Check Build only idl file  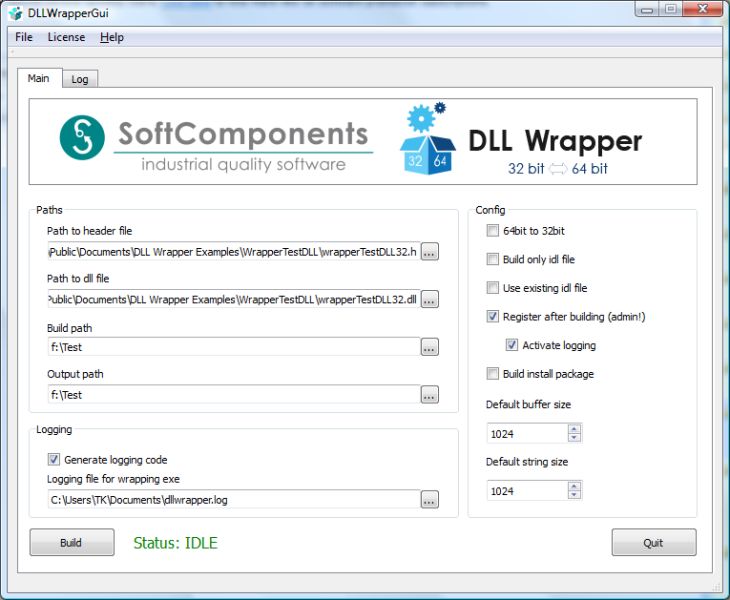pyautogui.click(x=492, y=259)
